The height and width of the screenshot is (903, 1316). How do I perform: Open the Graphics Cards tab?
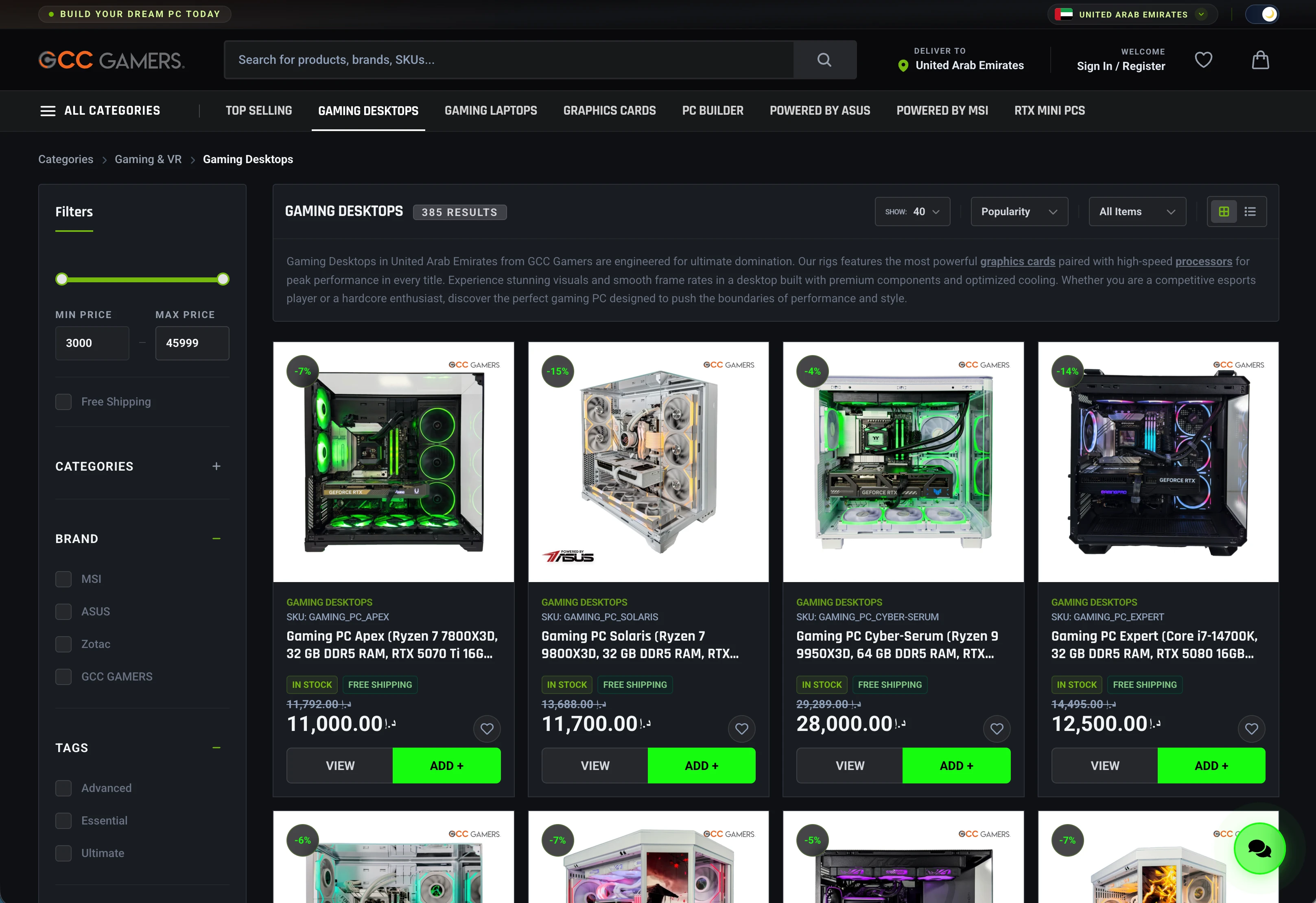pyautogui.click(x=609, y=111)
